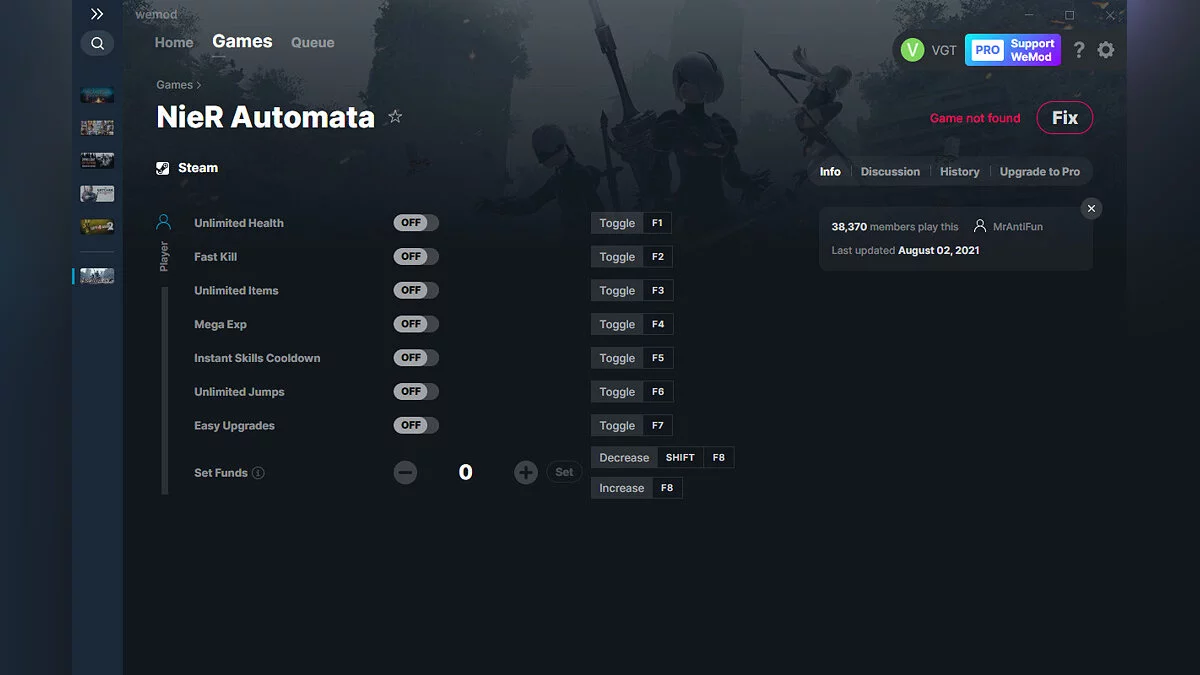Open MrAntiFun author profile
The image size is (1200, 675).
[1008, 227]
